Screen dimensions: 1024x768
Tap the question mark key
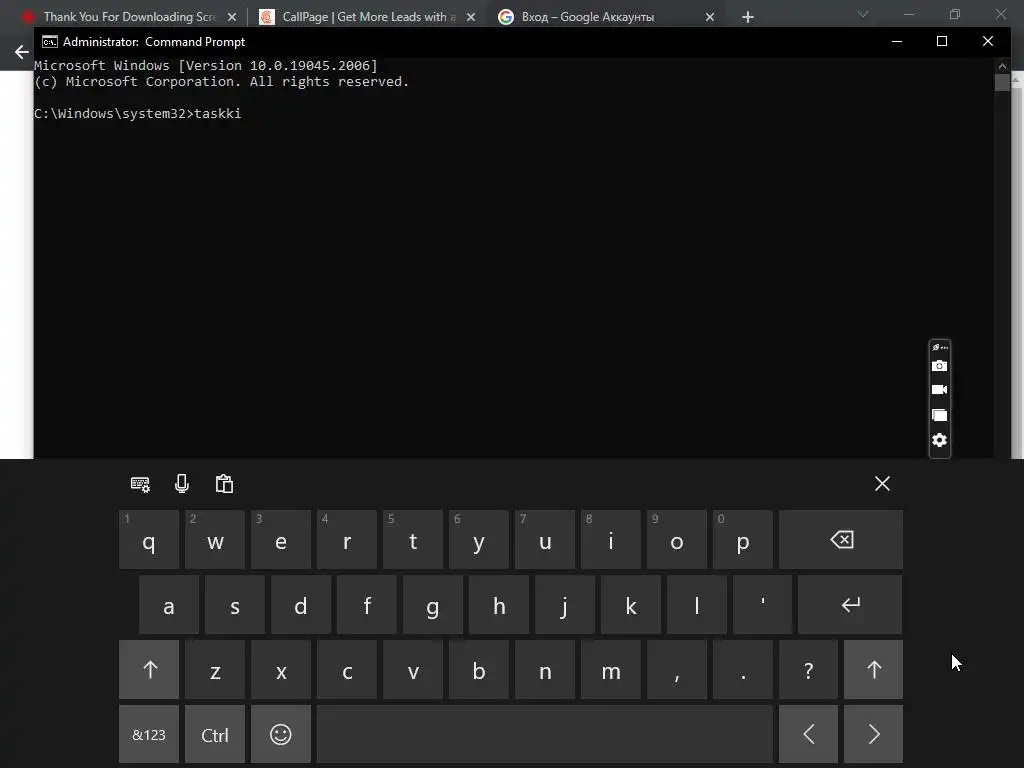point(808,669)
